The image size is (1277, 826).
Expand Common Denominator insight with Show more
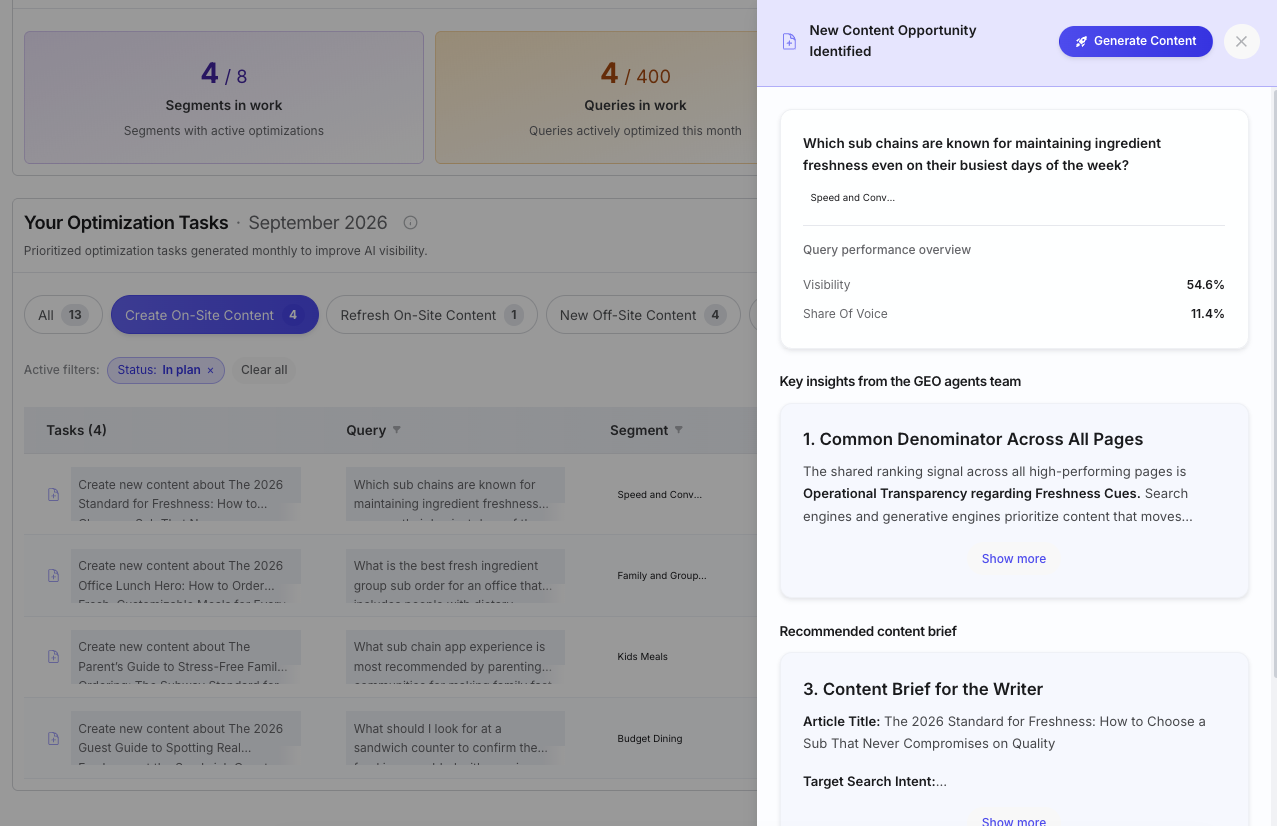1013,559
